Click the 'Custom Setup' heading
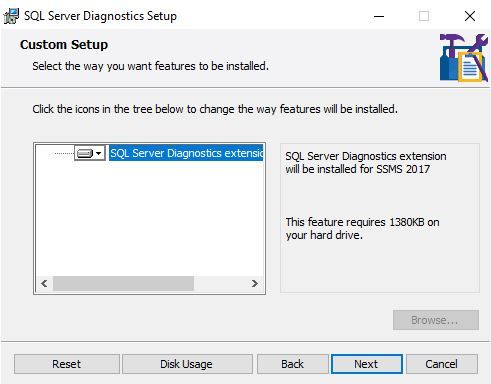 (x=64, y=45)
